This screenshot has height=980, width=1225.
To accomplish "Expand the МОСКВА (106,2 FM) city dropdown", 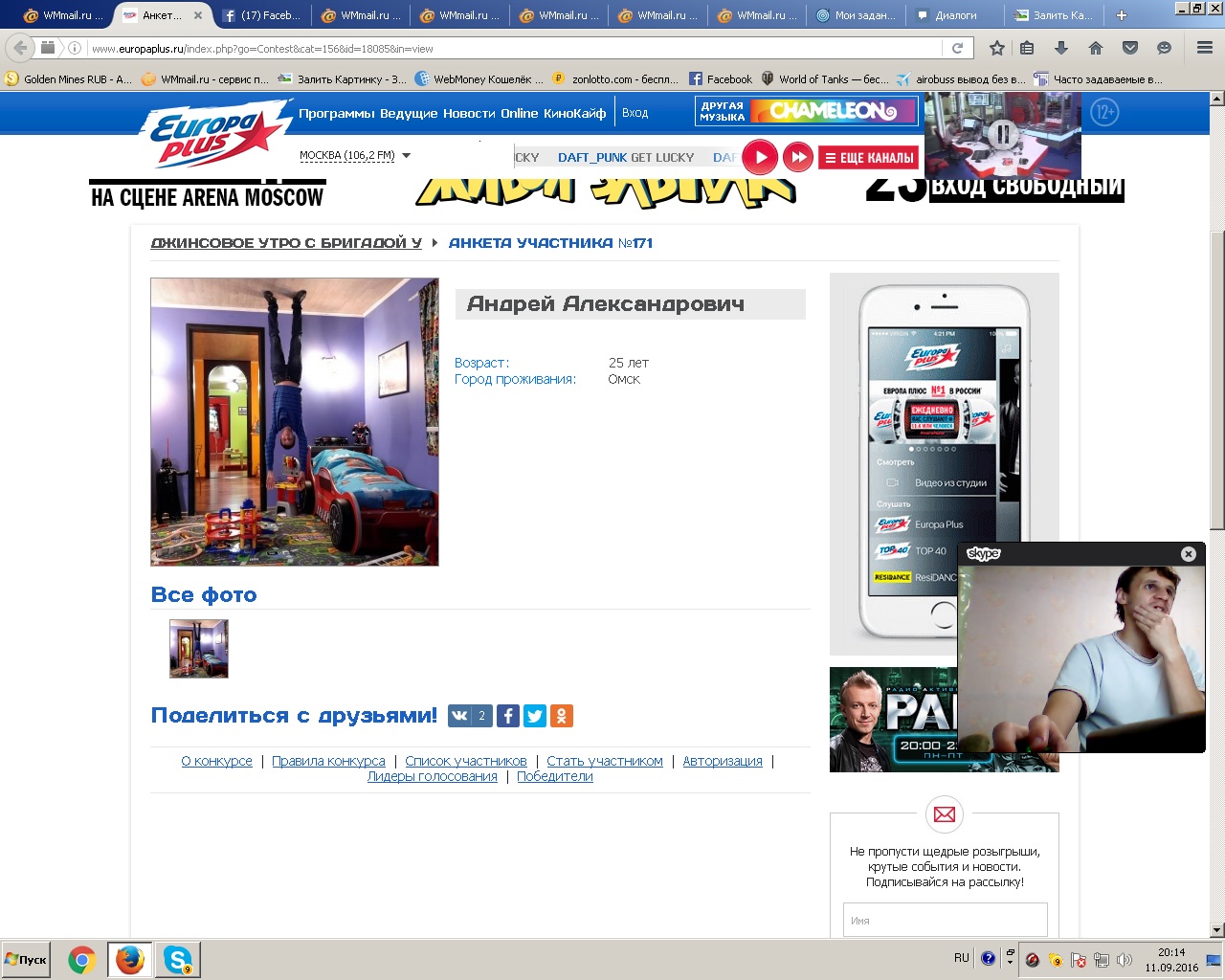I will 354,155.
